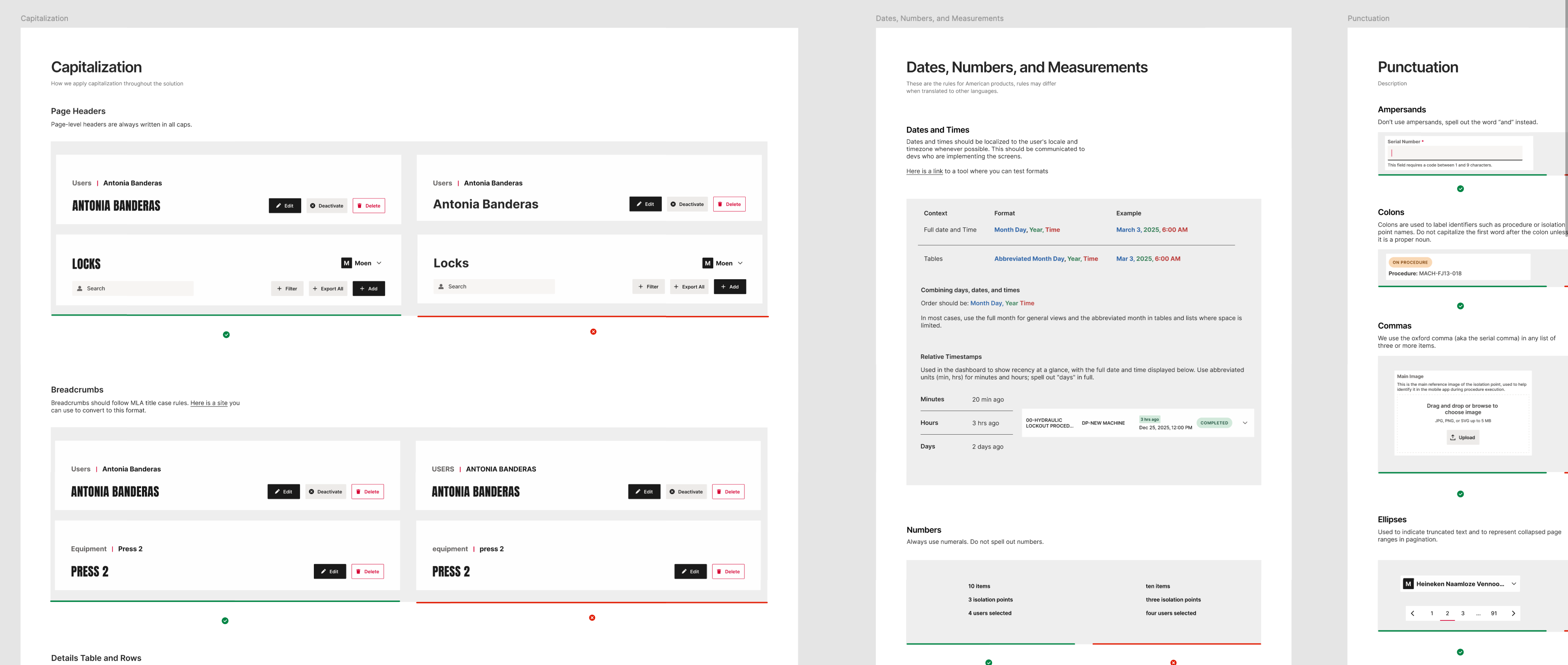Click 'March 3, 2025, 6:00 AM' example cell
The width and height of the screenshot is (1568, 665).
[x=1152, y=230]
